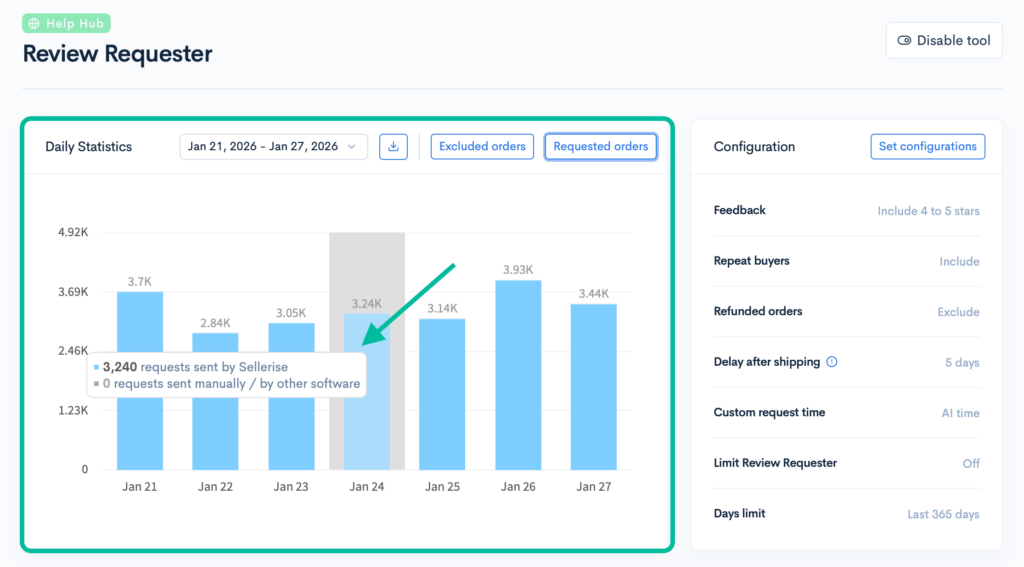Switch to Requested orders view
The width and height of the screenshot is (1024, 567).
point(600,147)
